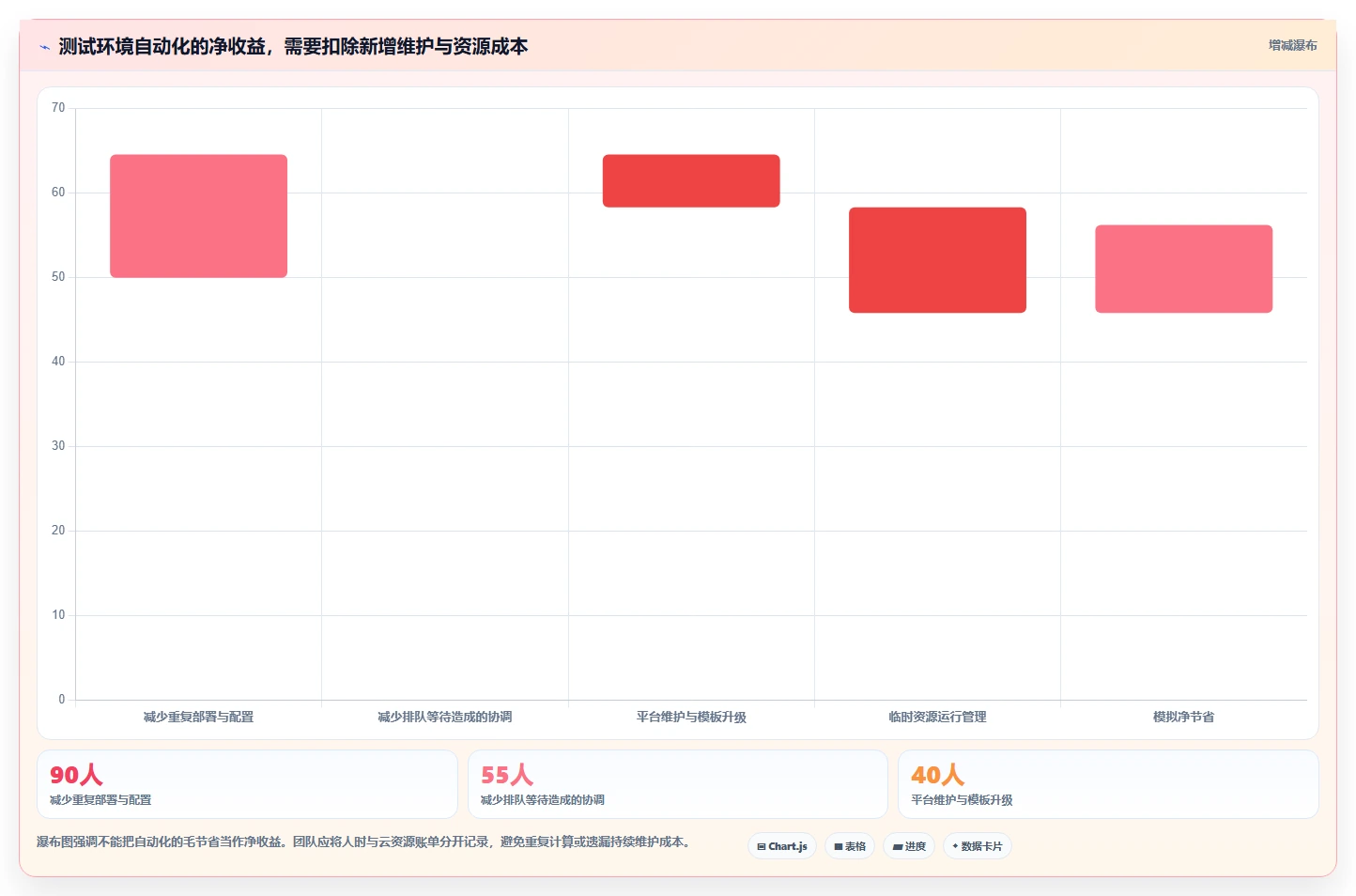Screen dimensions: 1356x896
Task: Click the x-axis label 平台维护与模板升级
Action: click(691, 717)
